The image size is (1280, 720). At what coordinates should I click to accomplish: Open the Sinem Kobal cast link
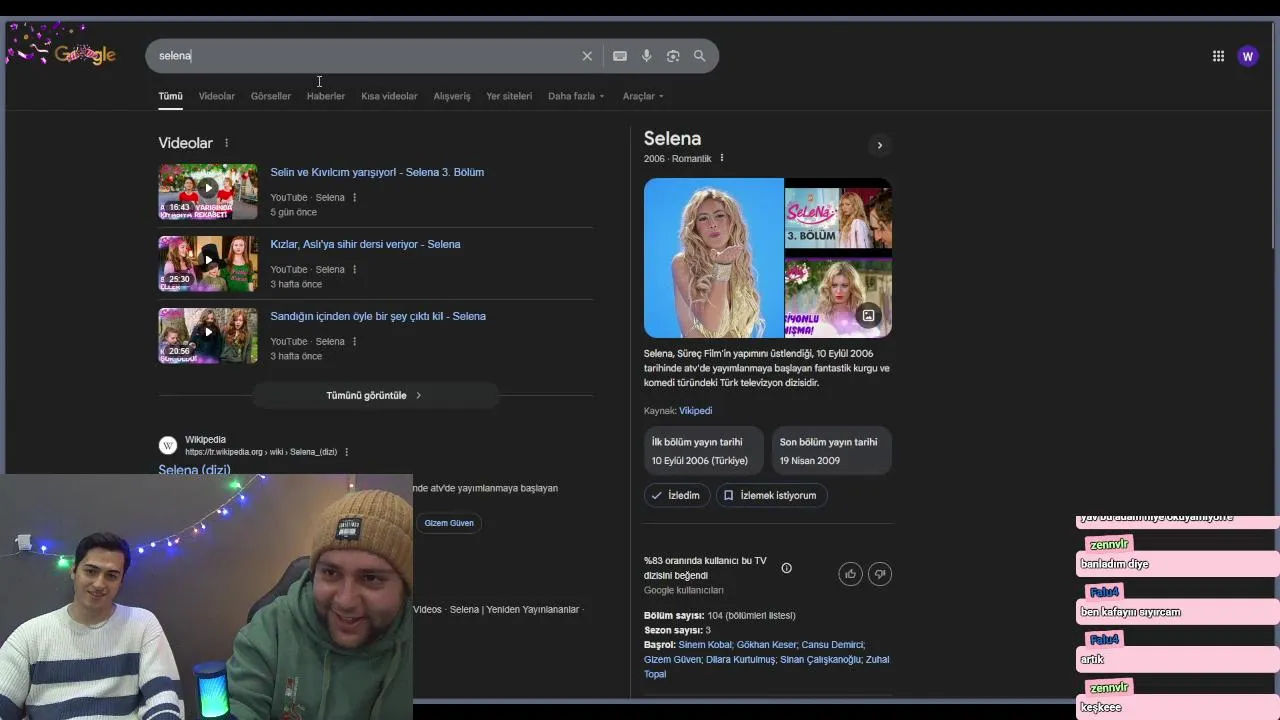click(x=705, y=645)
